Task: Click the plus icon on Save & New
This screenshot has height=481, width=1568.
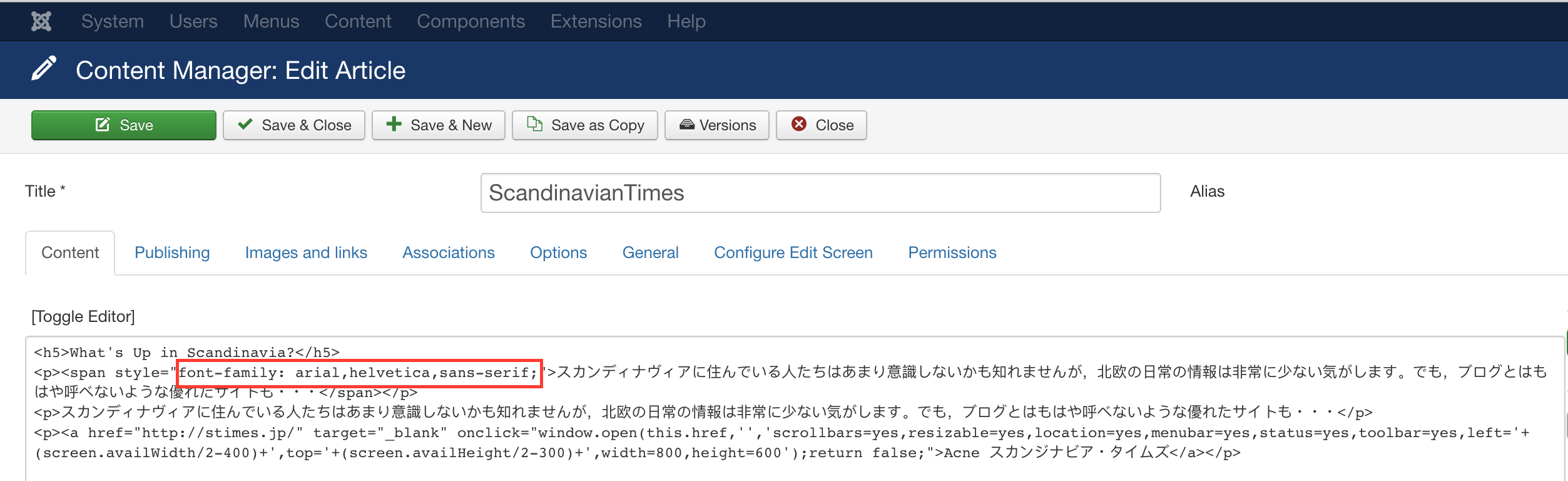Action: click(394, 124)
